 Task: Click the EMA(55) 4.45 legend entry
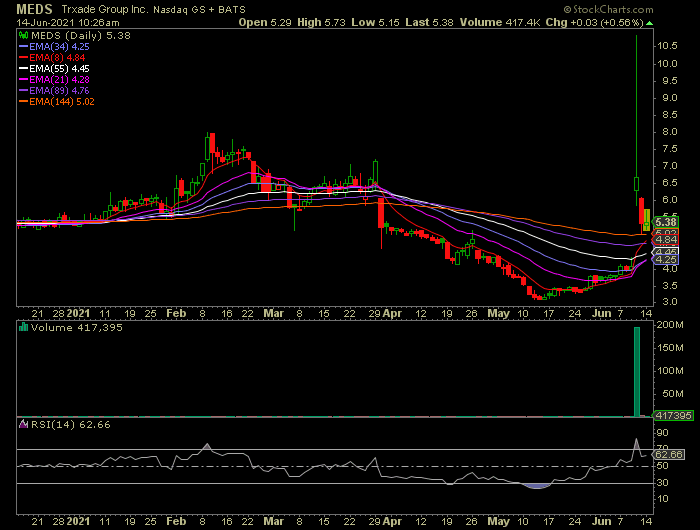click(x=54, y=69)
